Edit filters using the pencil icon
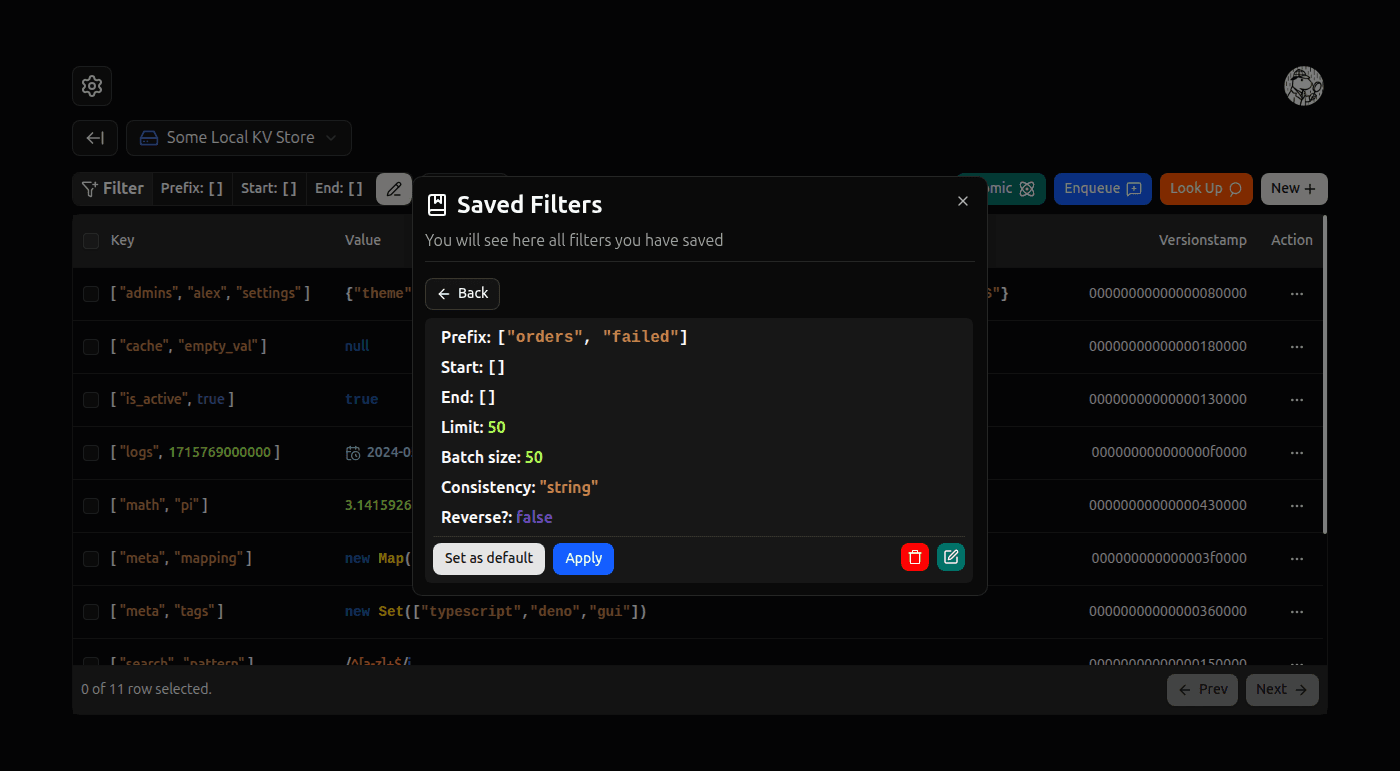Image resolution: width=1400 pixels, height=771 pixels. pyautogui.click(x=393, y=188)
